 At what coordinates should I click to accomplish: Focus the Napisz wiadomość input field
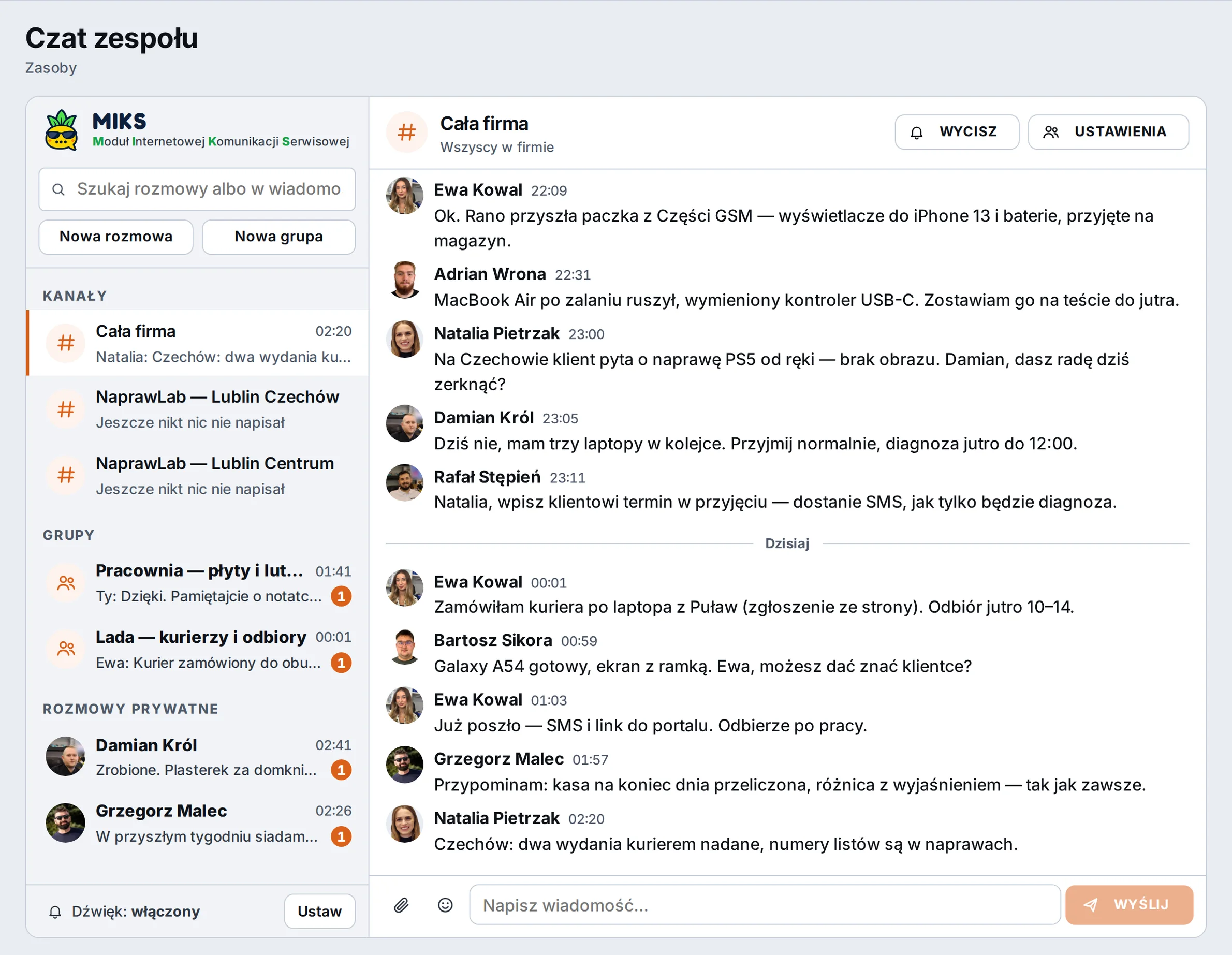point(765,905)
